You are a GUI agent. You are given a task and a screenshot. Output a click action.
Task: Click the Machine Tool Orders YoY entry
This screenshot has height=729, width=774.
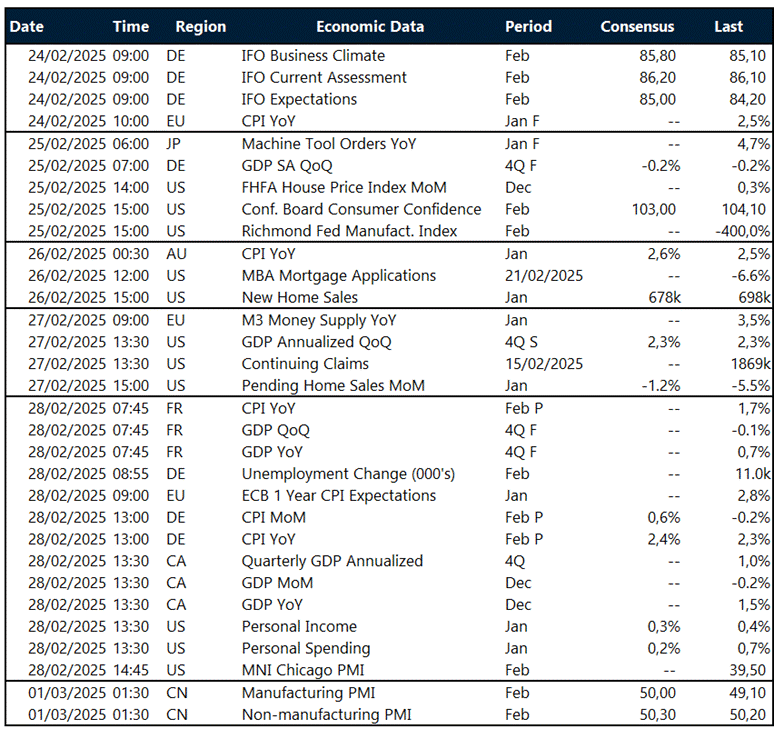click(x=329, y=144)
